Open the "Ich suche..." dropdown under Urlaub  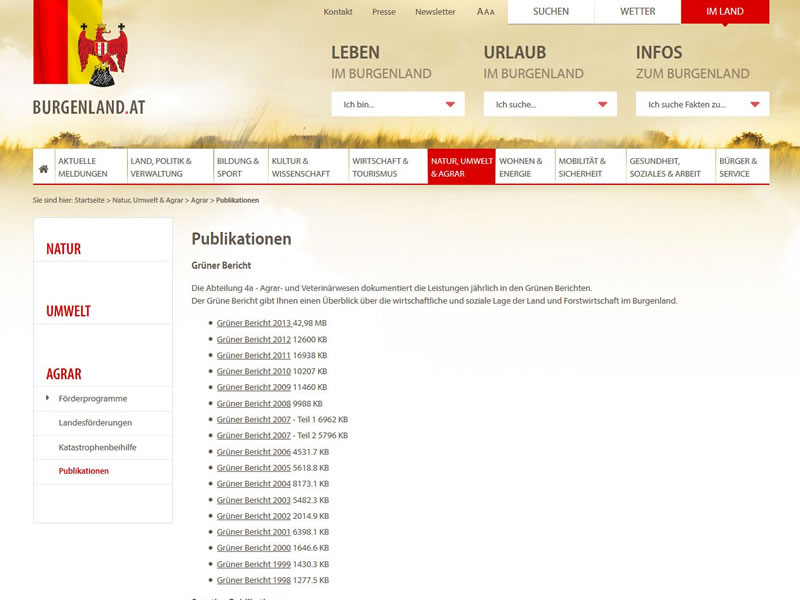[549, 104]
